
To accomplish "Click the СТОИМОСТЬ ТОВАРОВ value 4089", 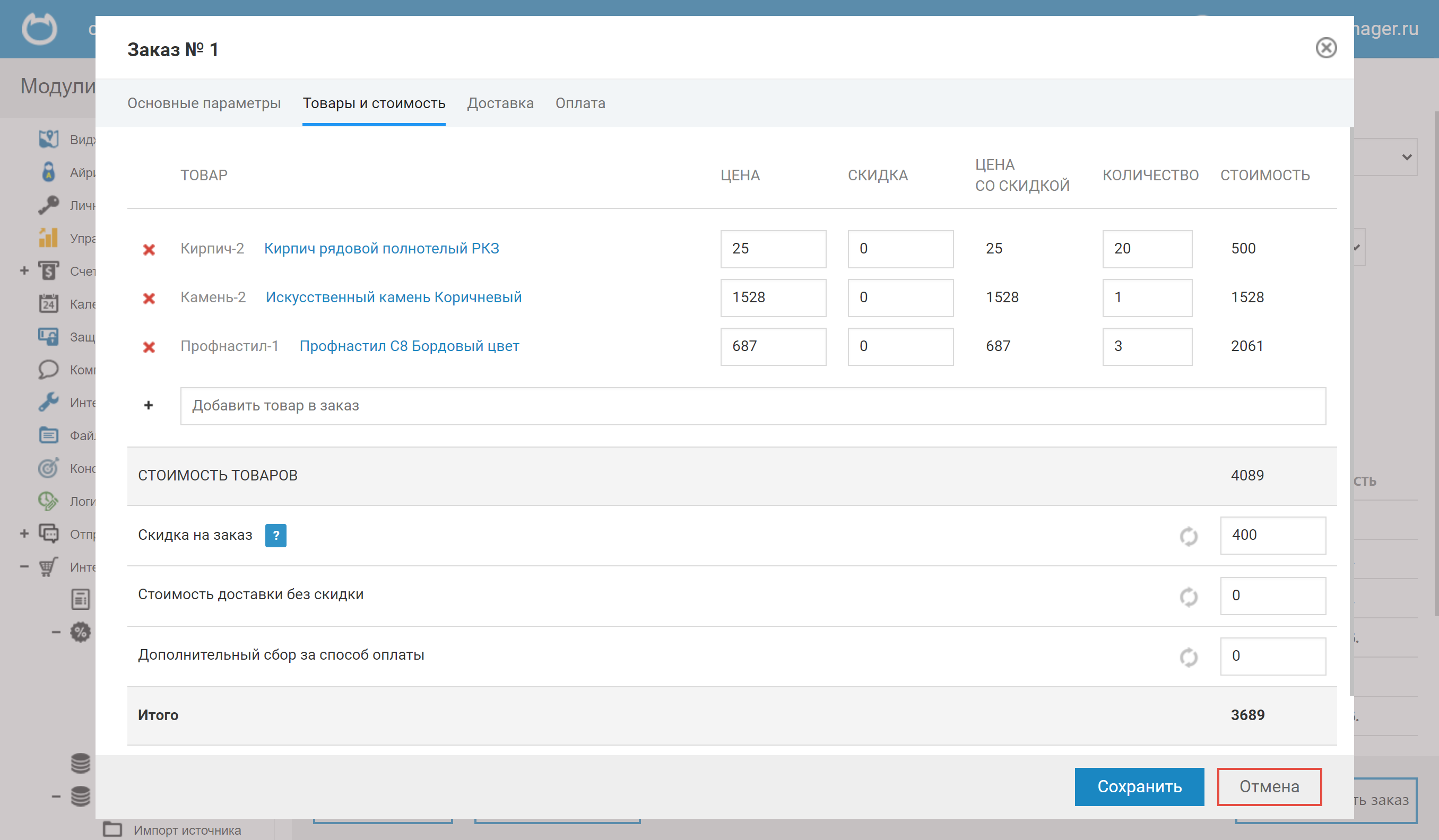I will coord(1247,475).
